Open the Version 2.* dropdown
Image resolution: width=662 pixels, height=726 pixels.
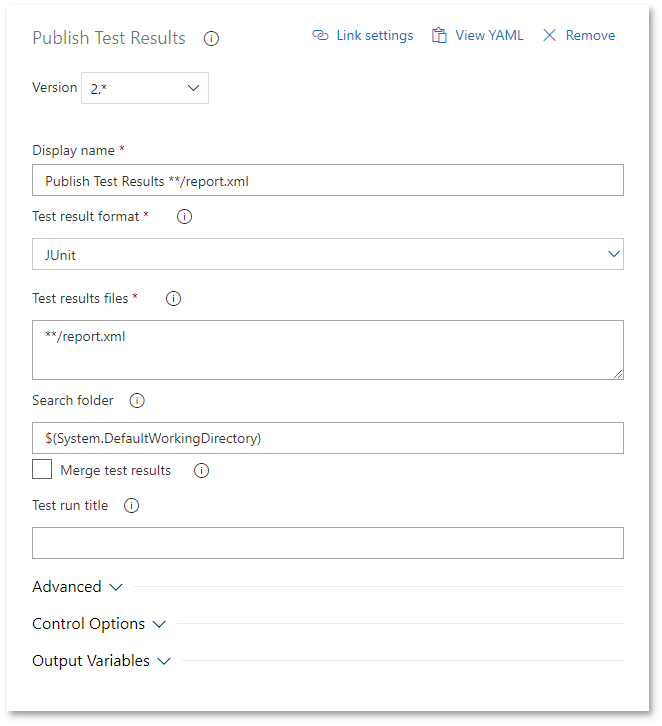pos(145,88)
